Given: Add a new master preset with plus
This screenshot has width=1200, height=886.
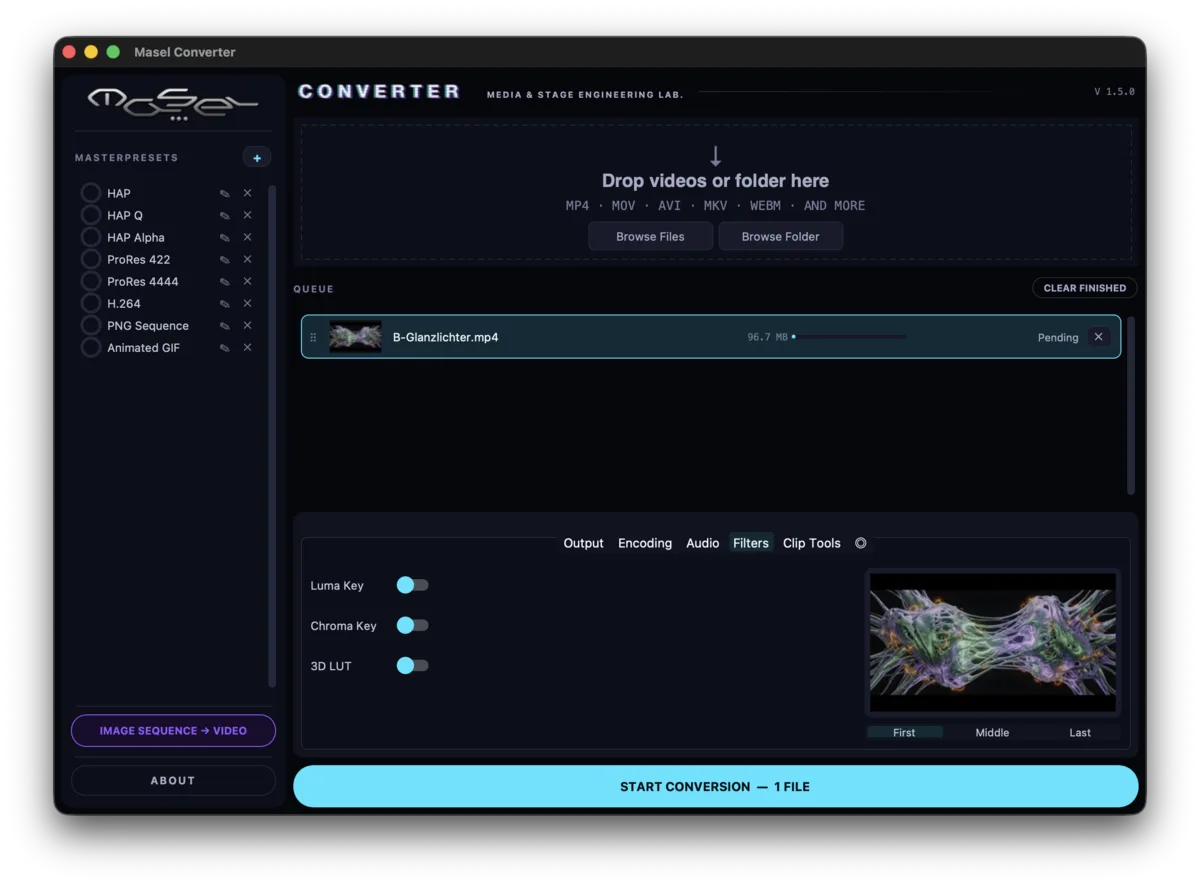Looking at the screenshot, I should 257,158.
